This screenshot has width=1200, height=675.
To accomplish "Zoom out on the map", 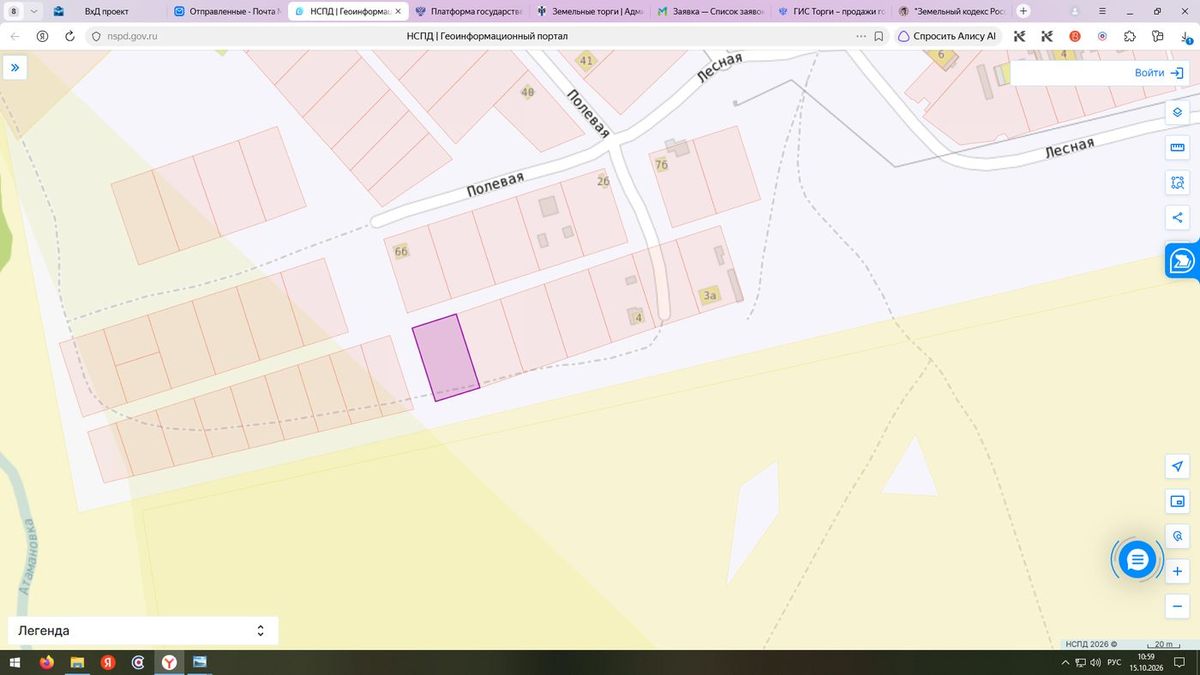I will pyautogui.click(x=1177, y=606).
